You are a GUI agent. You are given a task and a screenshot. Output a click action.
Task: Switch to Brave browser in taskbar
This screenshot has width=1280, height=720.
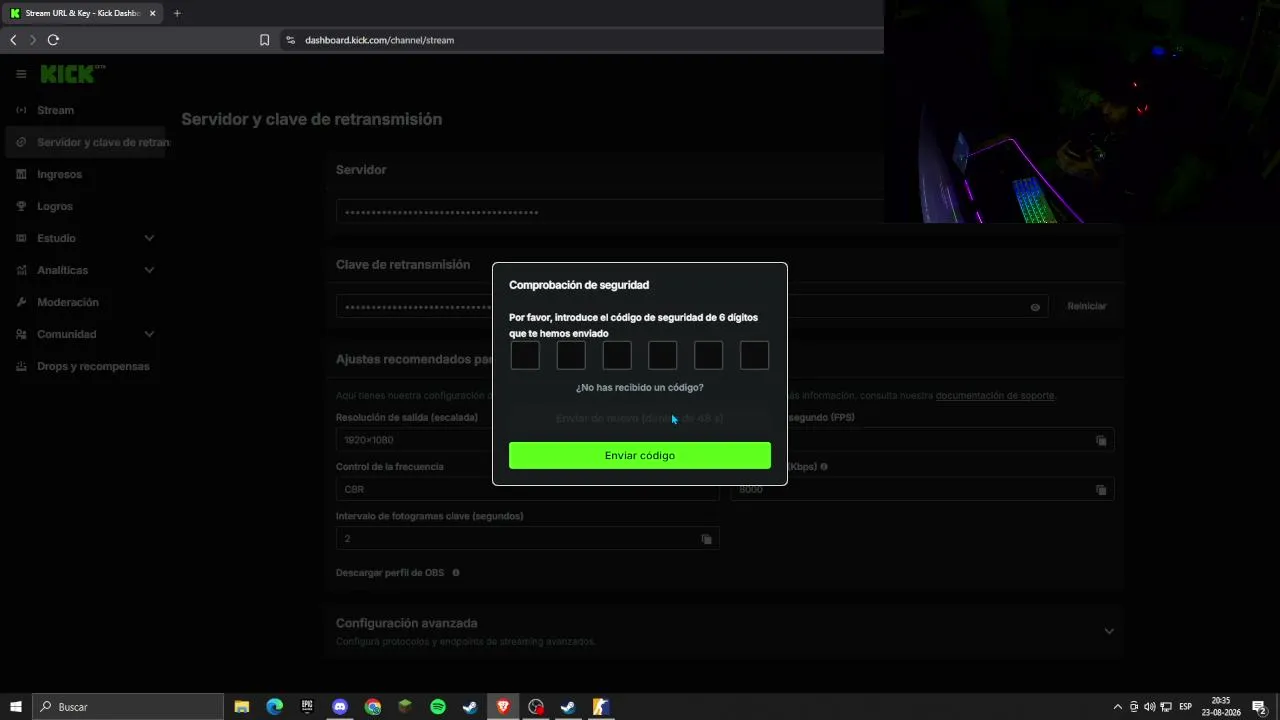503,707
